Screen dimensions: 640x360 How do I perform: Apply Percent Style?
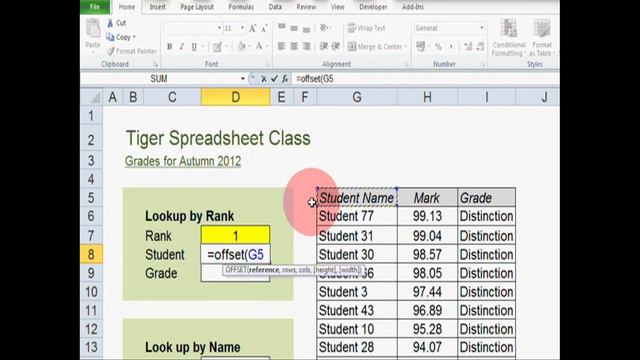tap(438, 47)
